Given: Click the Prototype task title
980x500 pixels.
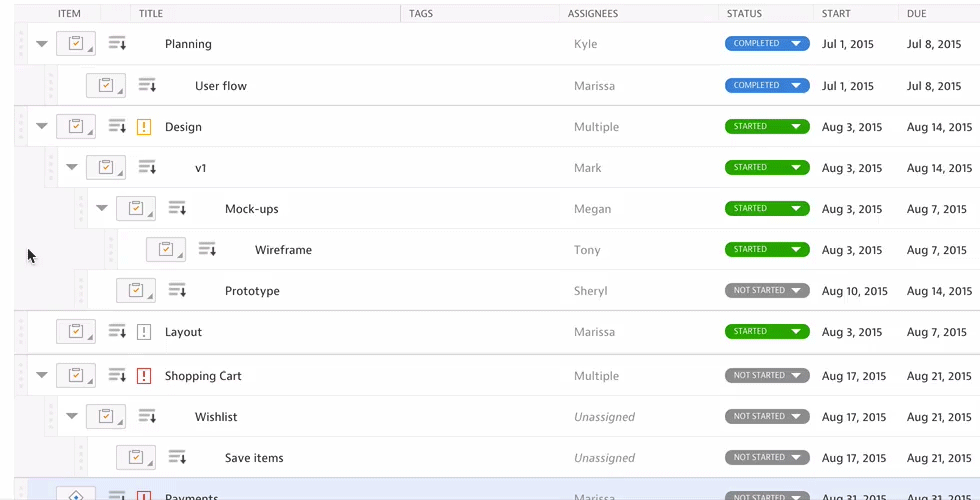Looking at the screenshot, I should point(252,291).
